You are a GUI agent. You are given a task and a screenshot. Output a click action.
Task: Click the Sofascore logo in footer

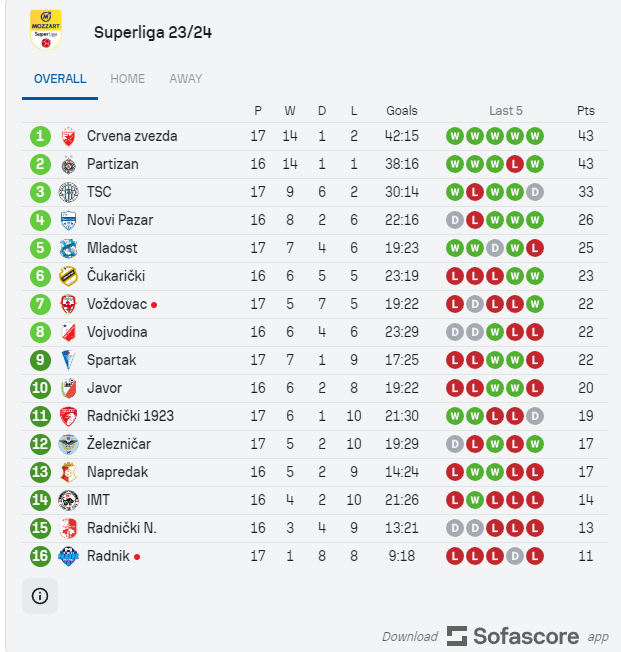[x=512, y=636]
